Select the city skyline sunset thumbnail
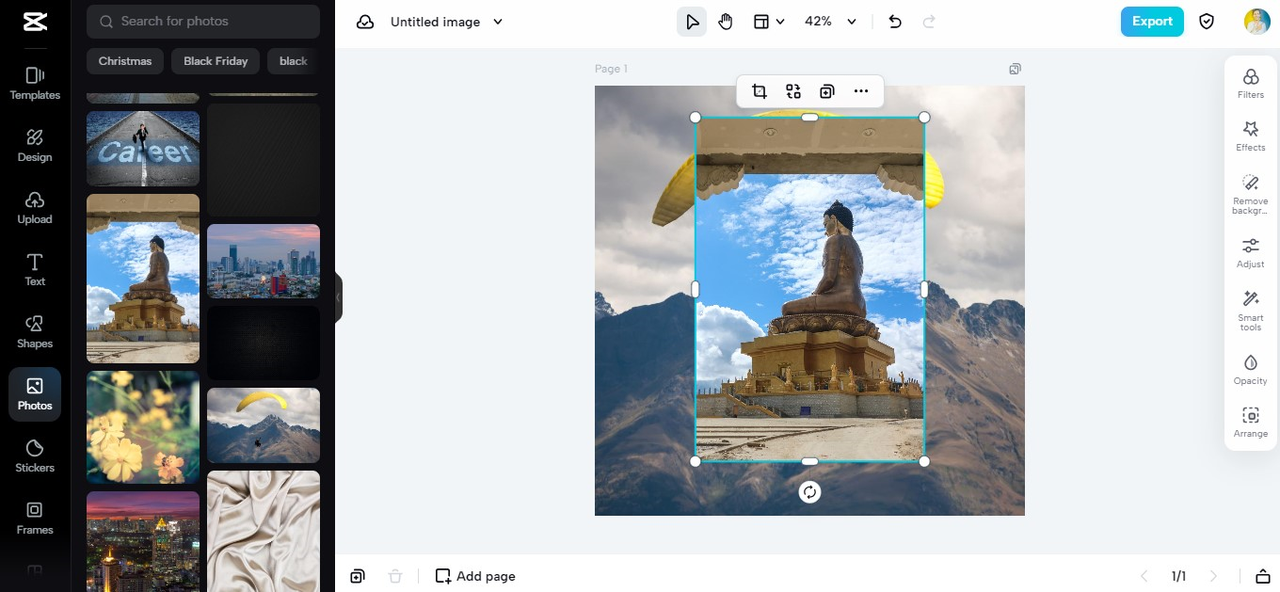The image size is (1280, 592). 263,261
